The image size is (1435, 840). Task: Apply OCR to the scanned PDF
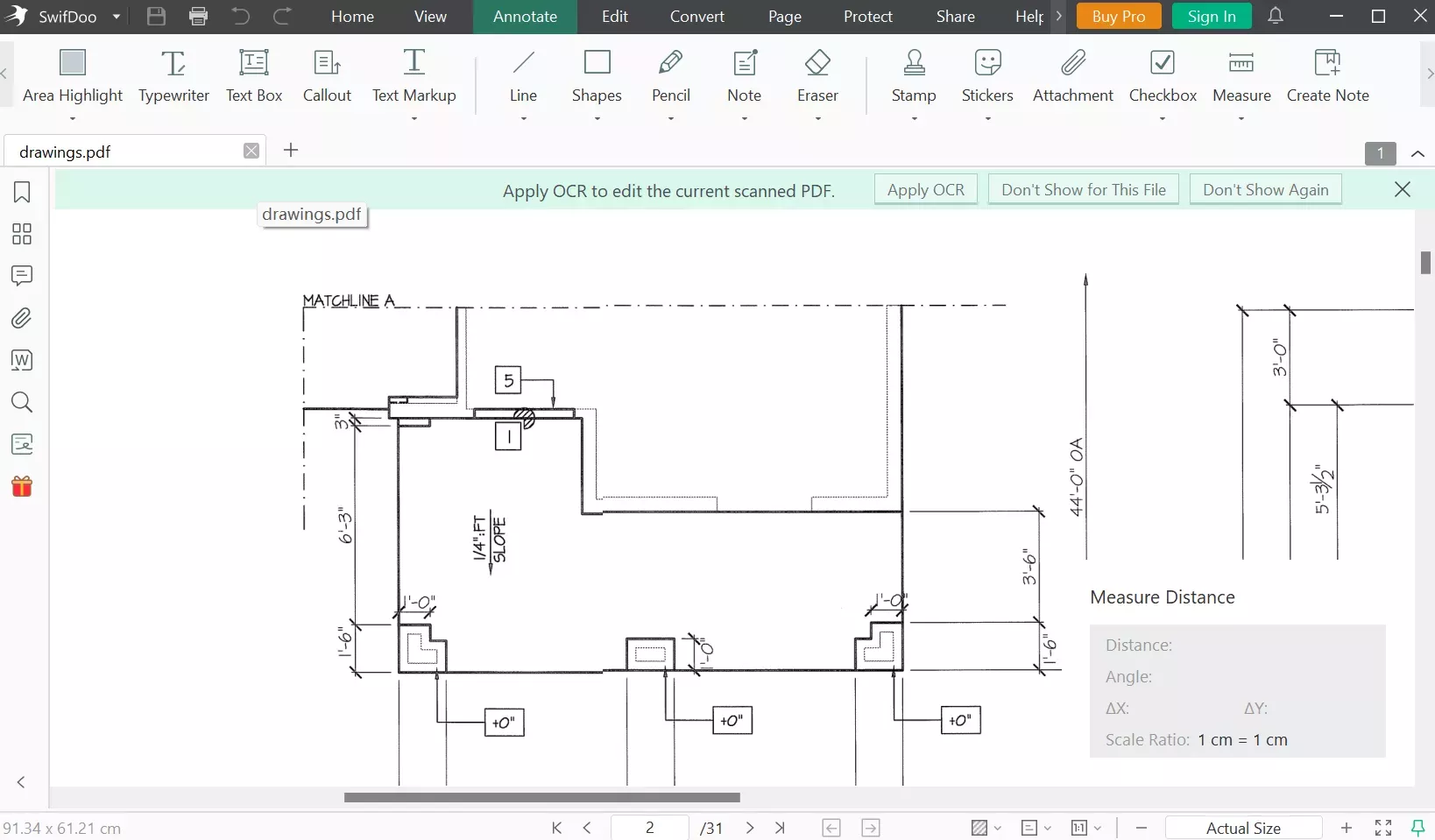point(925,189)
